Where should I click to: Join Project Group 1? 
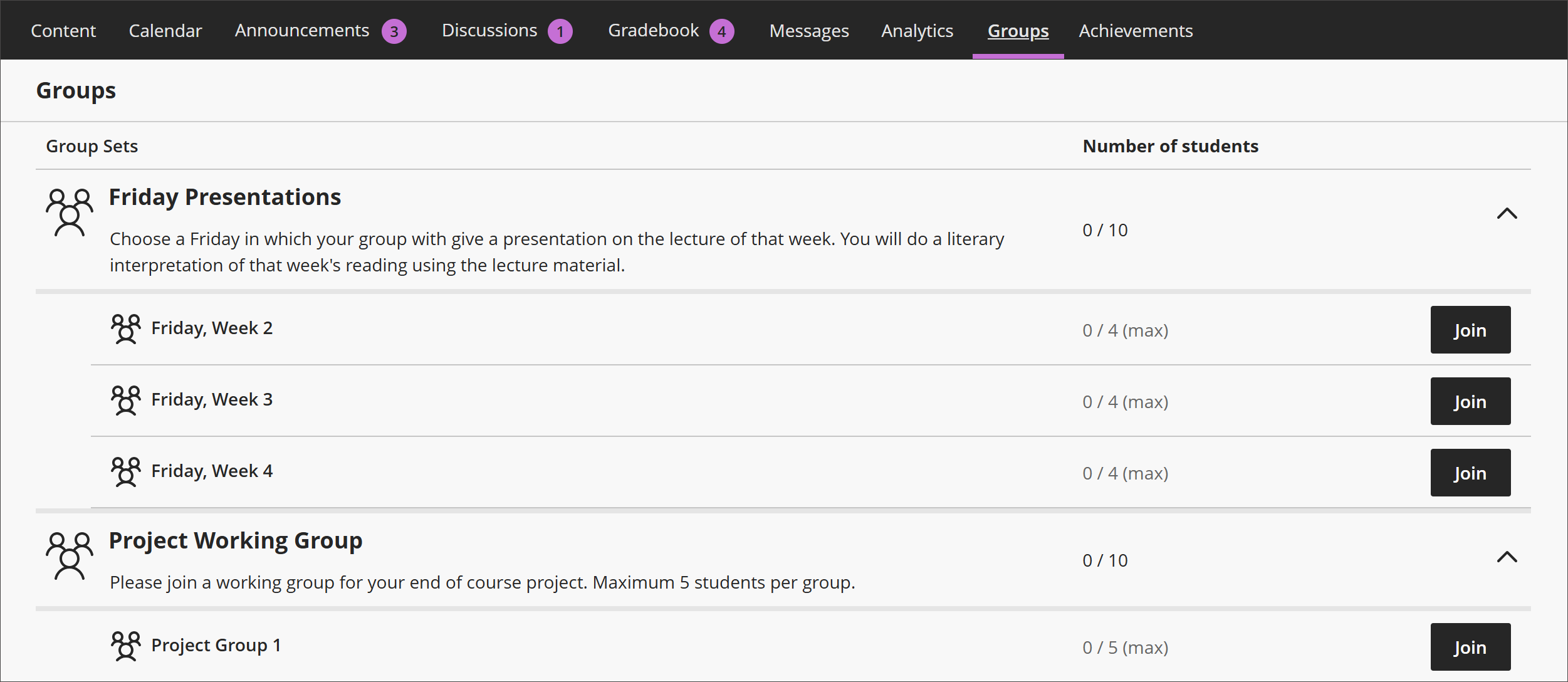[1470, 646]
